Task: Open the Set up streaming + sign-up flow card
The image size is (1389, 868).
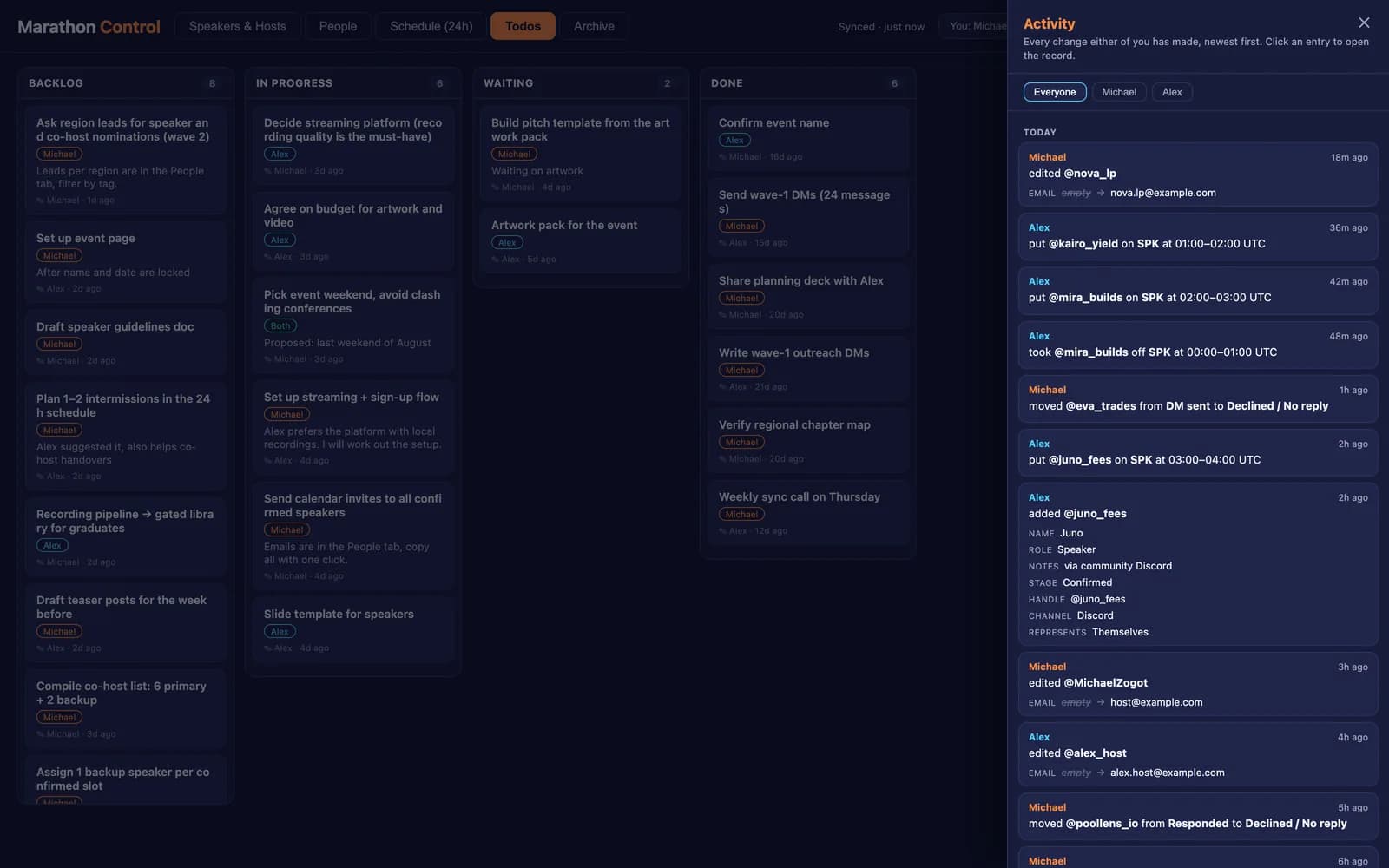Action: click(353, 428)
